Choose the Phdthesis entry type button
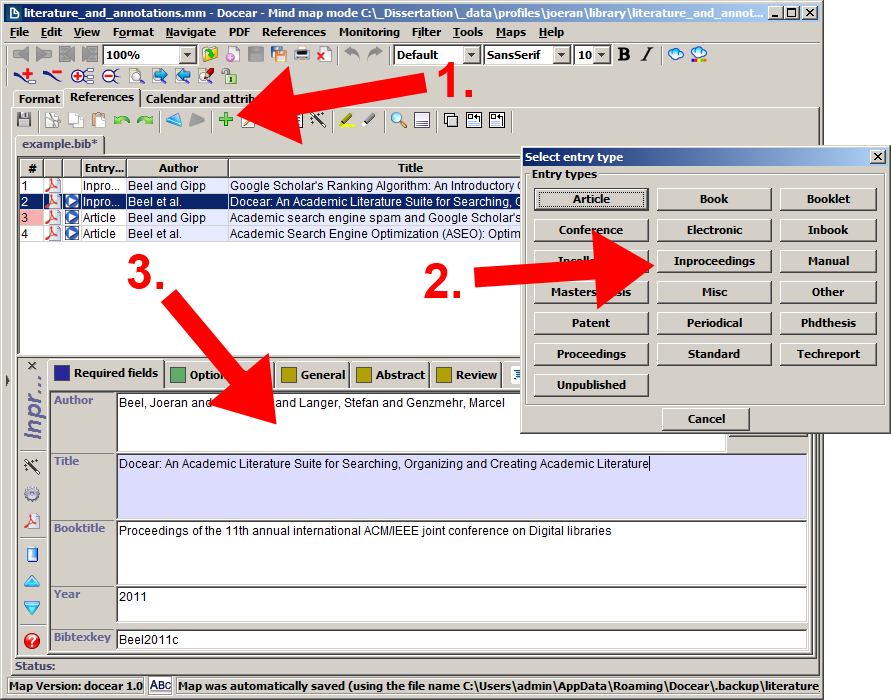This screenshot has height=700, width=891. [x=828, y=323]
